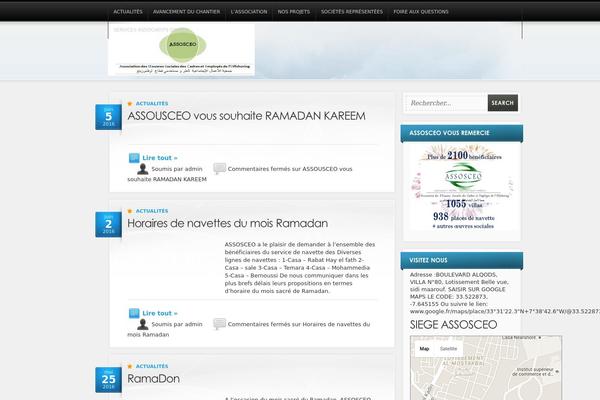Open Foire aux Questions menu
Screen dimensions: 600x400
click(421, 12)
